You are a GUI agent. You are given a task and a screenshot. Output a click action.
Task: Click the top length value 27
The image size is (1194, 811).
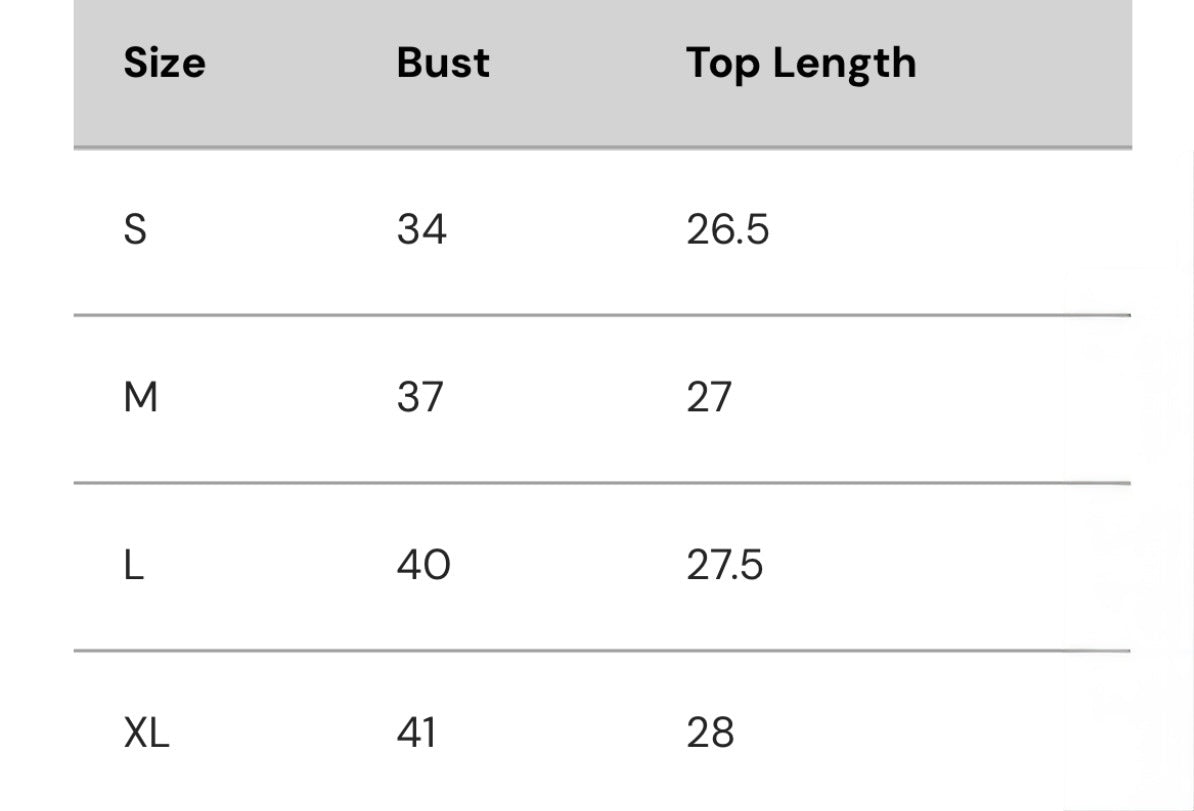click(709, 398)
